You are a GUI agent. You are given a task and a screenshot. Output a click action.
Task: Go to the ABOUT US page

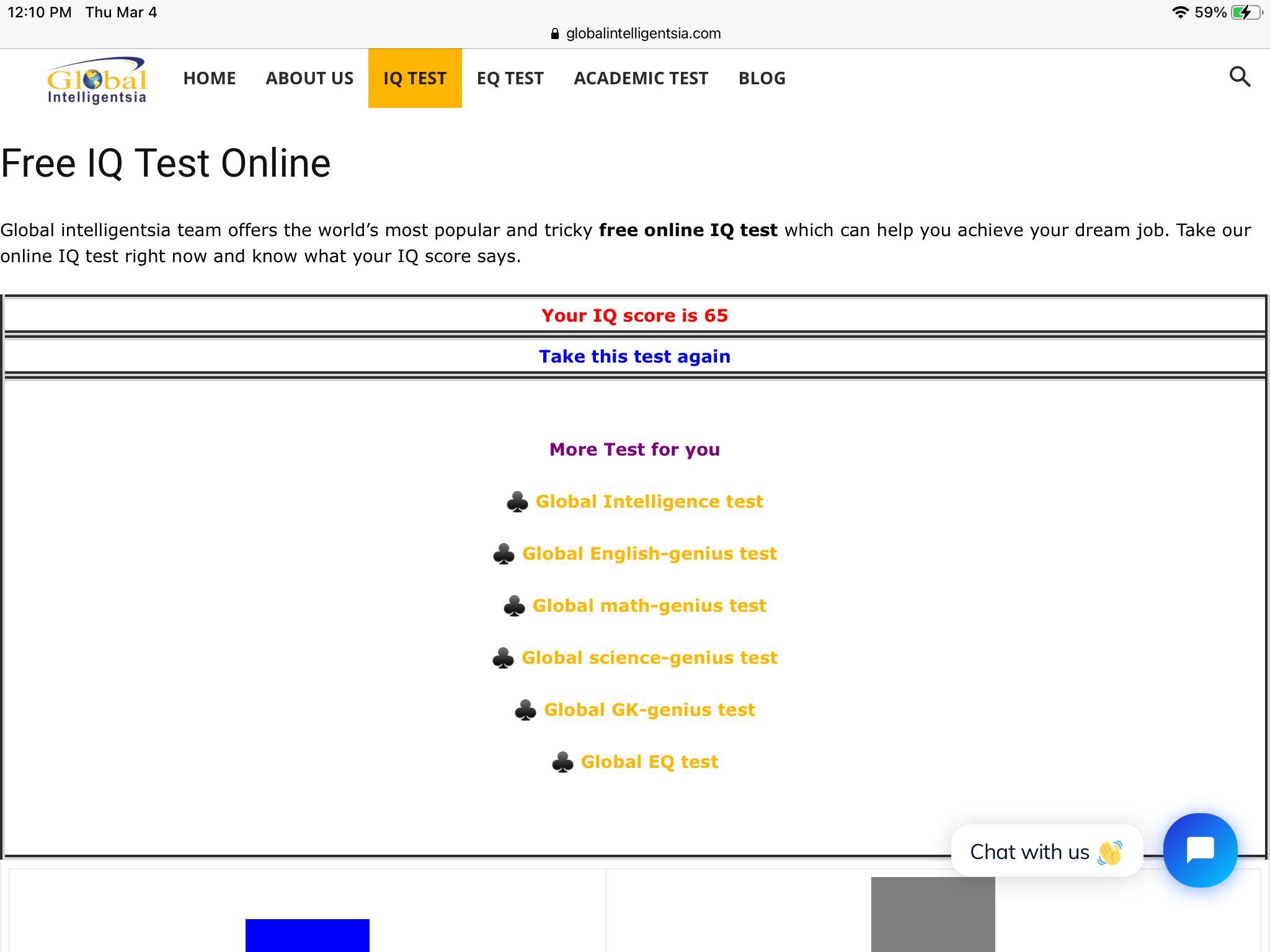[x=309, y=78]
